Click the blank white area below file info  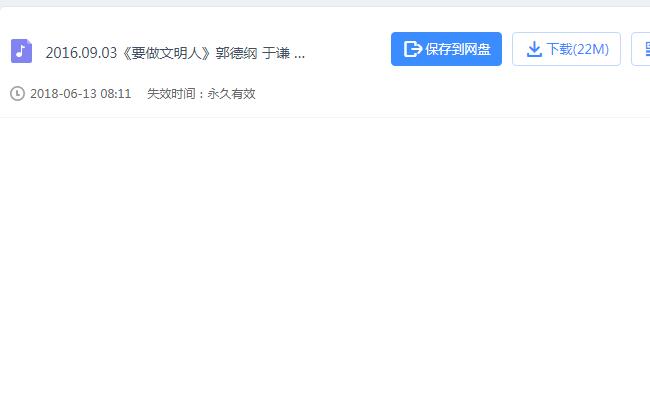tap(325, 257)
